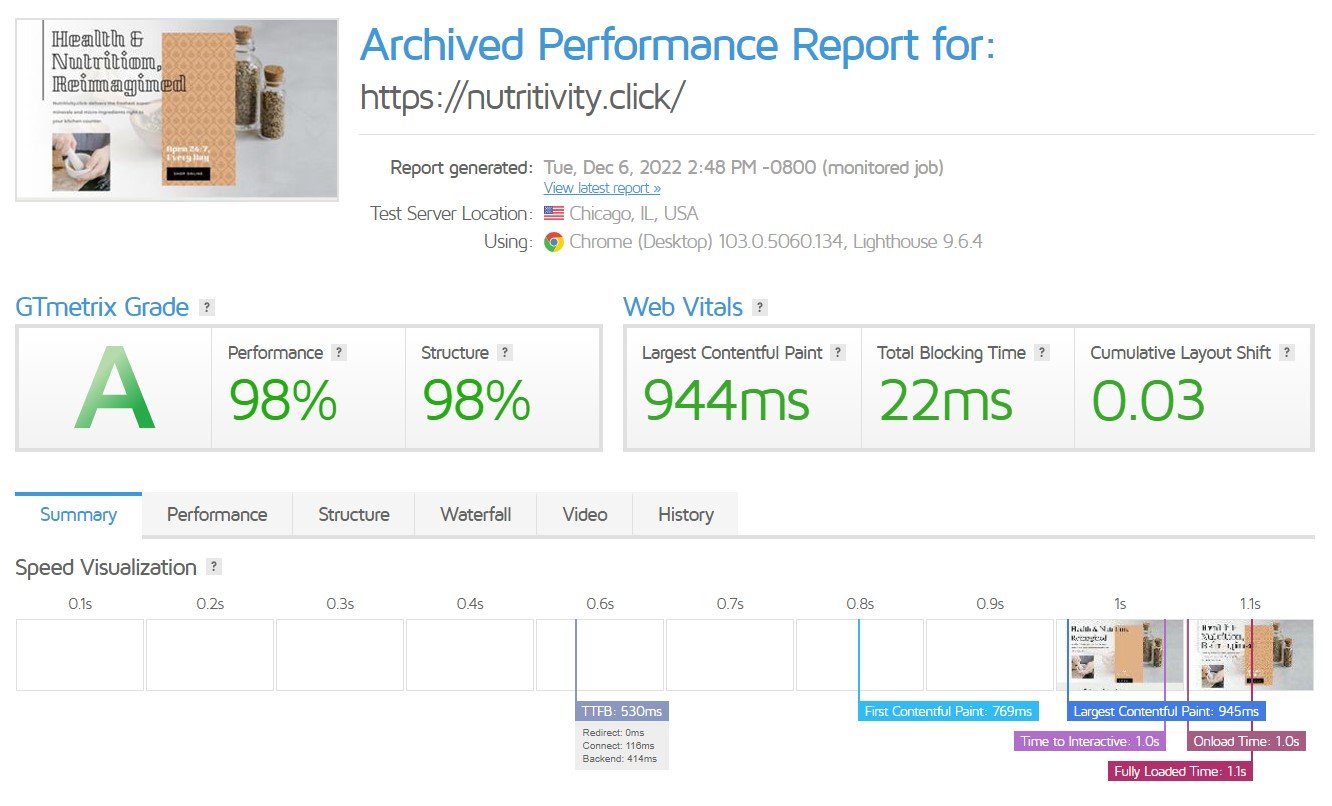This screenshot has height=806, width=1332.
Task: Click help icon next to Speed Visualization
Action: (213, 567)
